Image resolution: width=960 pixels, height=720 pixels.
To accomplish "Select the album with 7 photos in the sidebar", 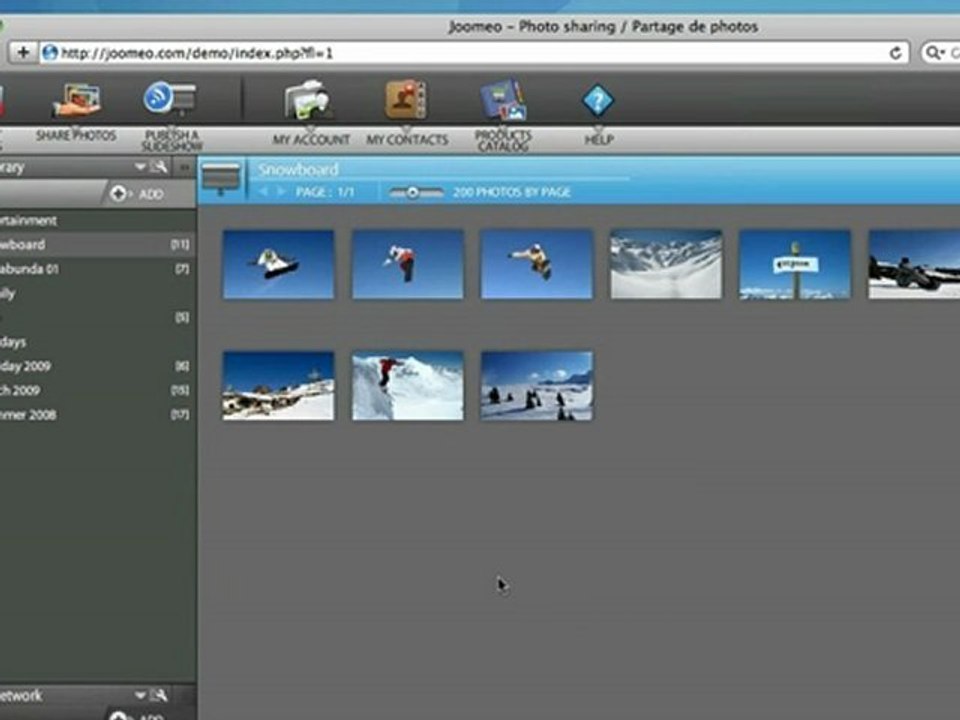I will click(98, 269).
